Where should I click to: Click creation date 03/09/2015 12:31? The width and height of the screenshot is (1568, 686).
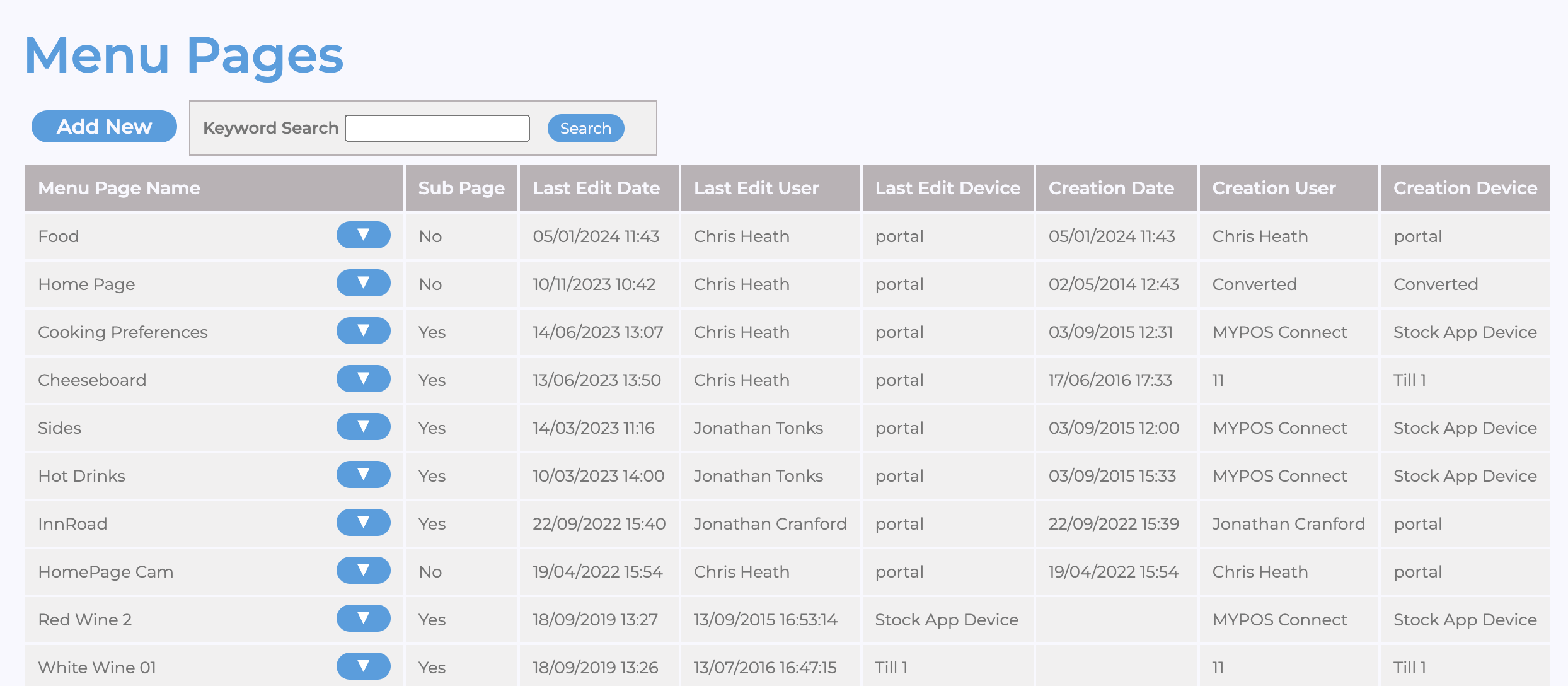[1110, 332]
